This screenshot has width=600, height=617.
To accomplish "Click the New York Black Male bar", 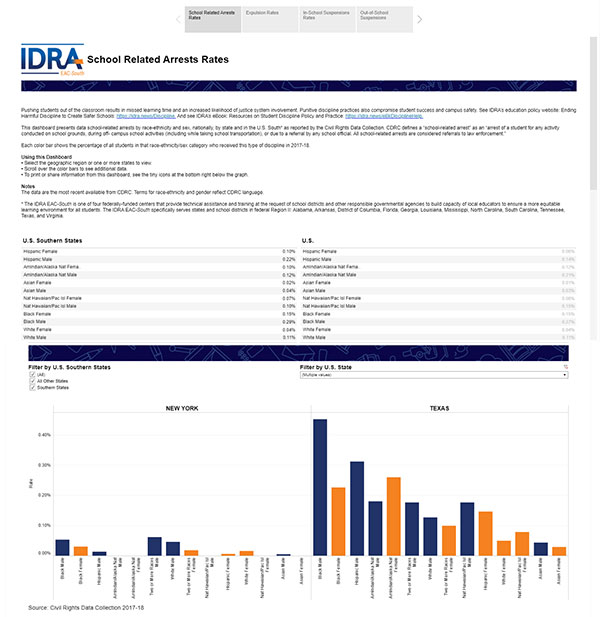I will (x=62, y=546).
